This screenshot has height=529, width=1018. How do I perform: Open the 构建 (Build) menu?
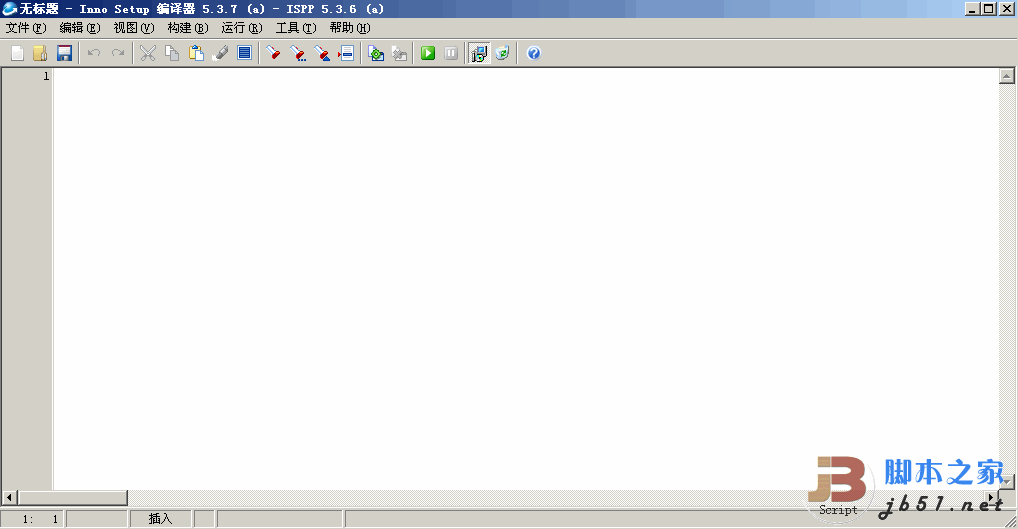pyautogui.click(x=188, y=28)
